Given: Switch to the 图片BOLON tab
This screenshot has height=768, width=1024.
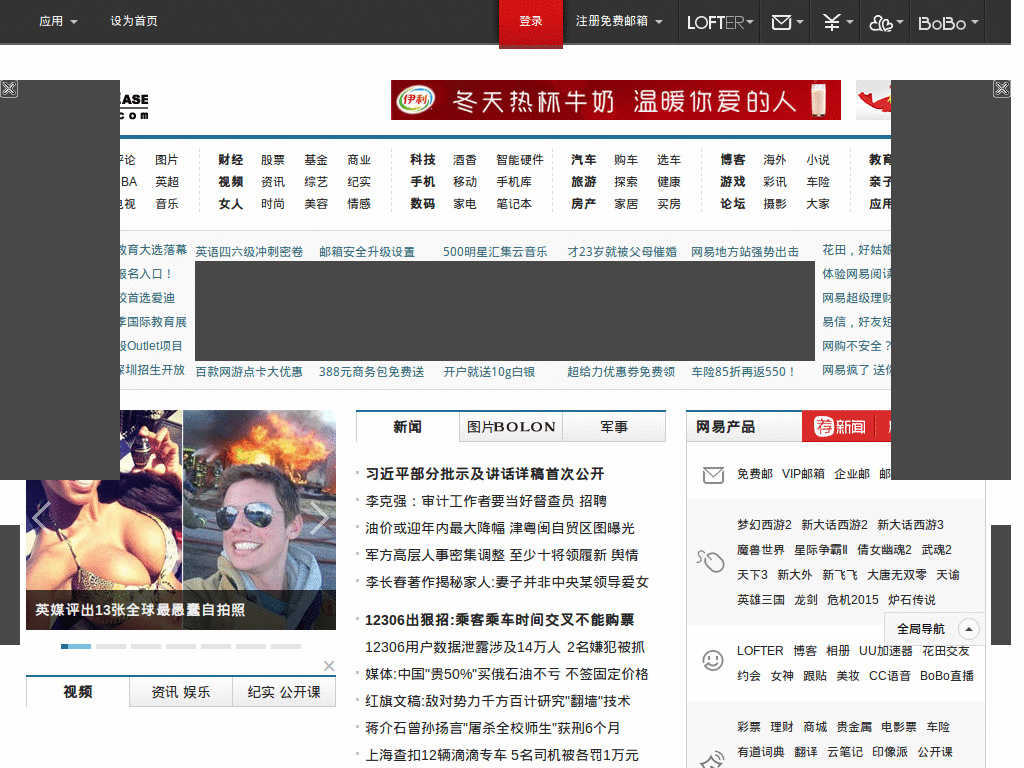Looking at the screenshot, I should coord(510,427).
